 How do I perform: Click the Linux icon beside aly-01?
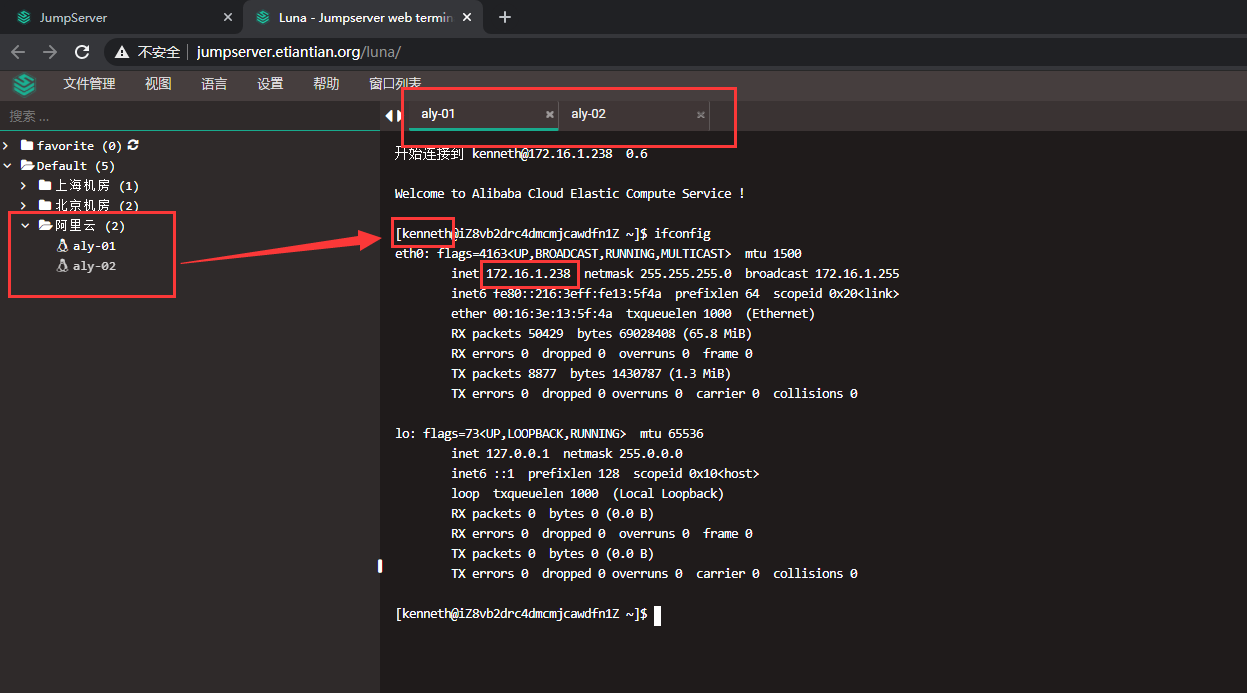(x=62, y=246)
